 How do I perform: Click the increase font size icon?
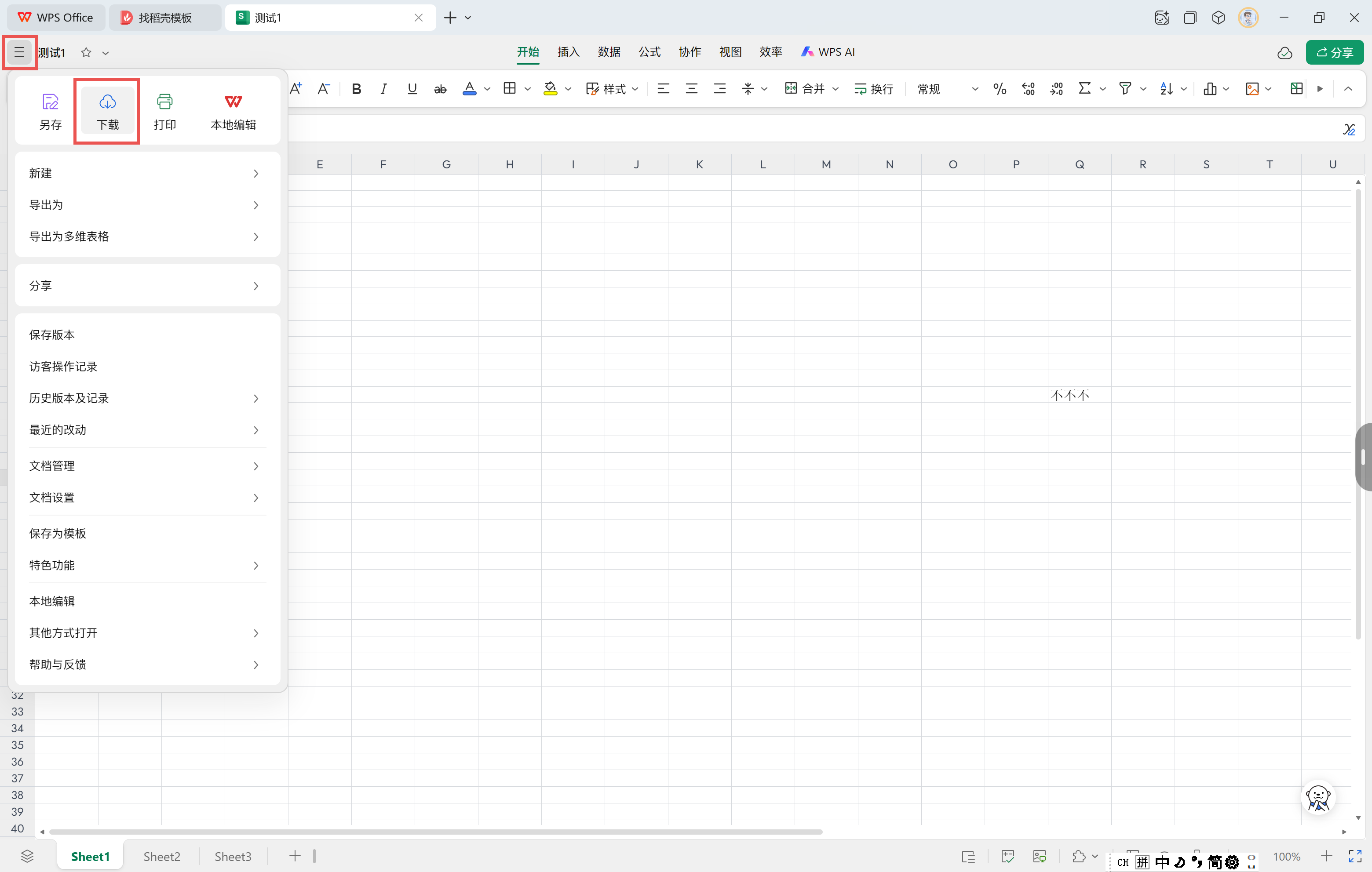coord(296,88)
